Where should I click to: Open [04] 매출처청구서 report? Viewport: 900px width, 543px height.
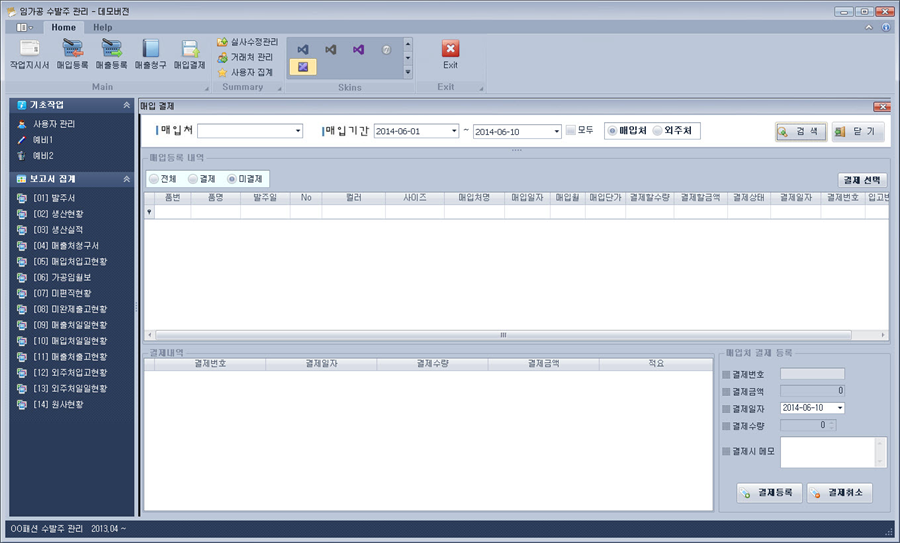66,246
